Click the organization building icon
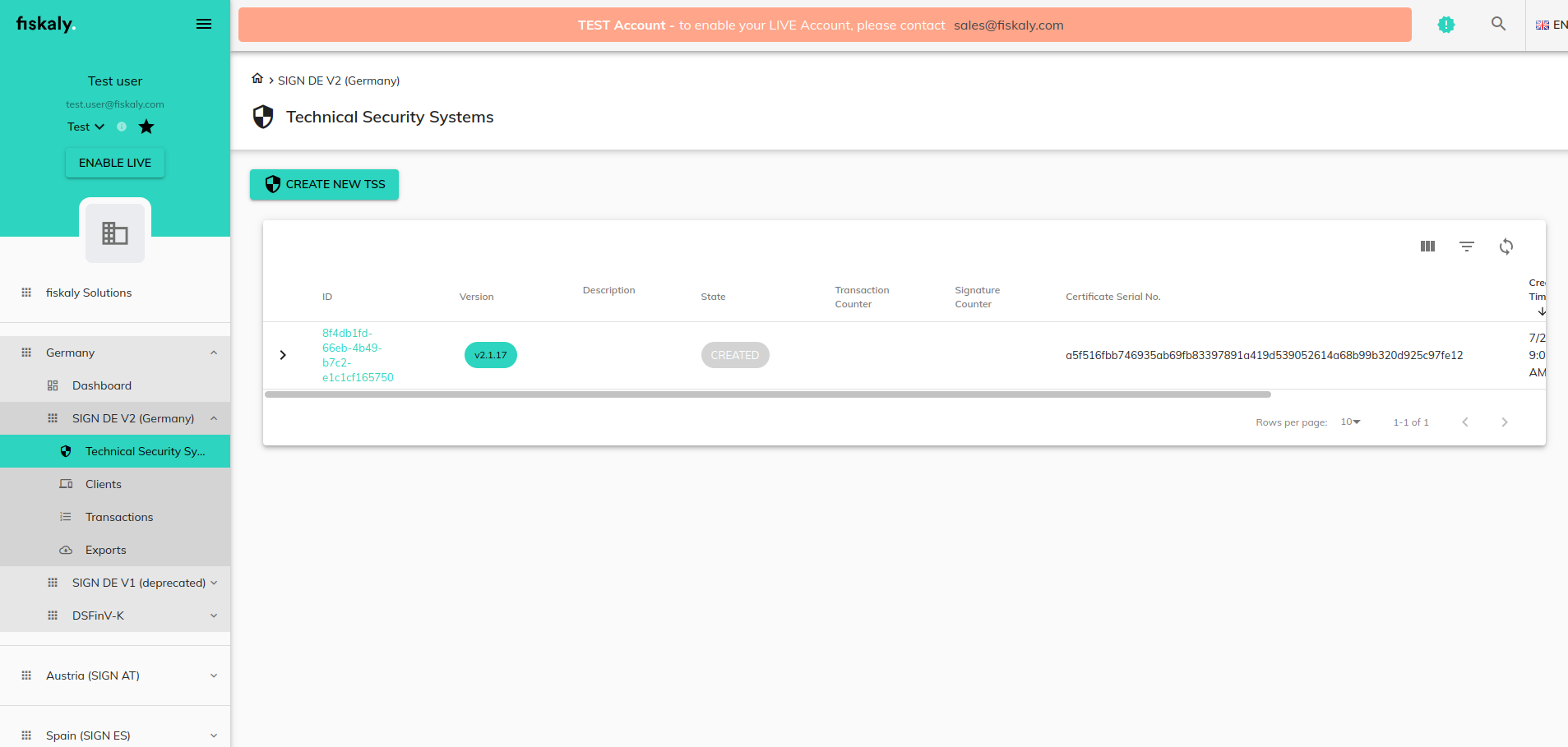Image resolution: width=1568 pixels, height=747 pixels. (x=115, y=233)
